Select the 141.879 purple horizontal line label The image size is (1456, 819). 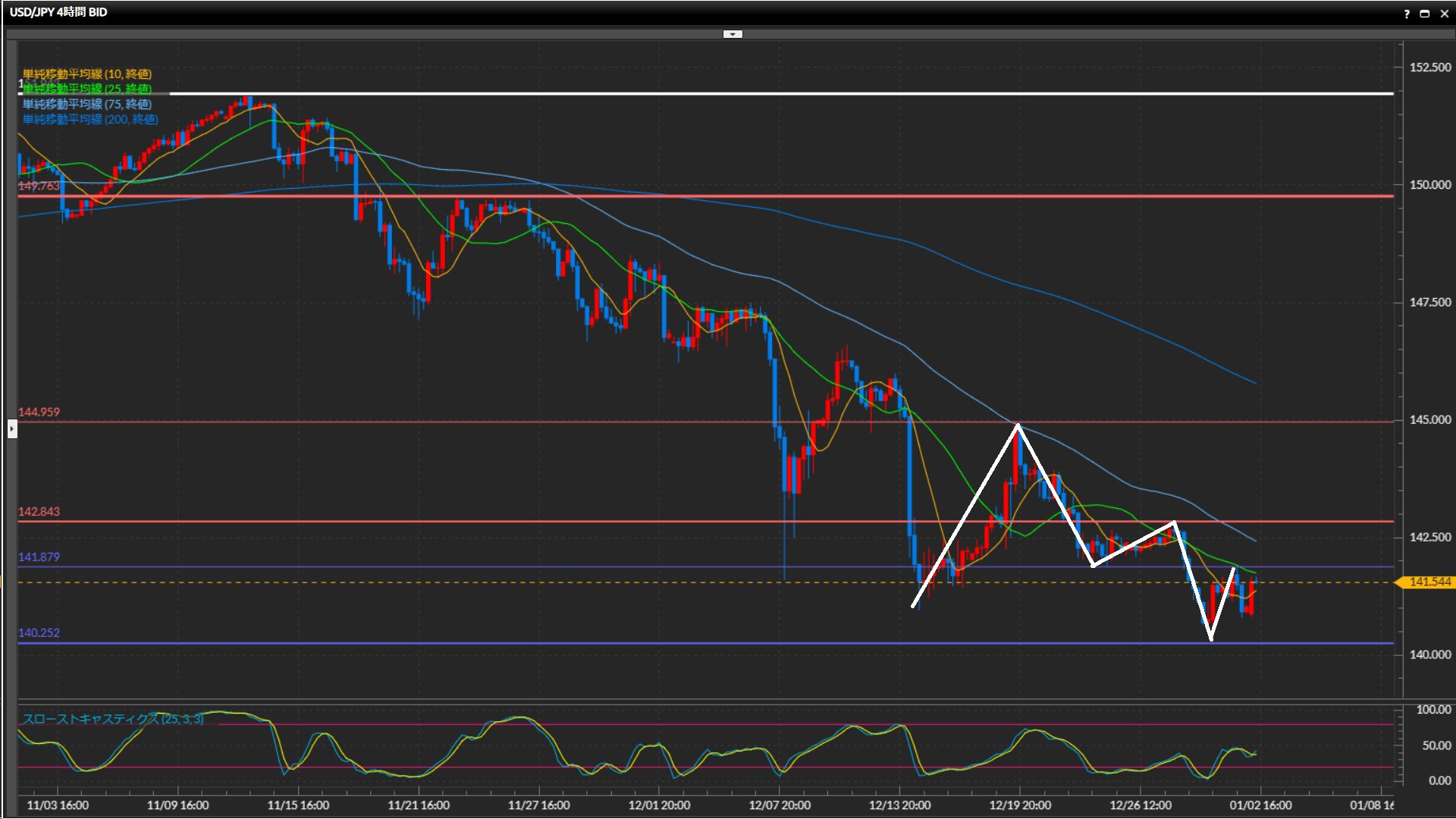[x=39, y=557]
